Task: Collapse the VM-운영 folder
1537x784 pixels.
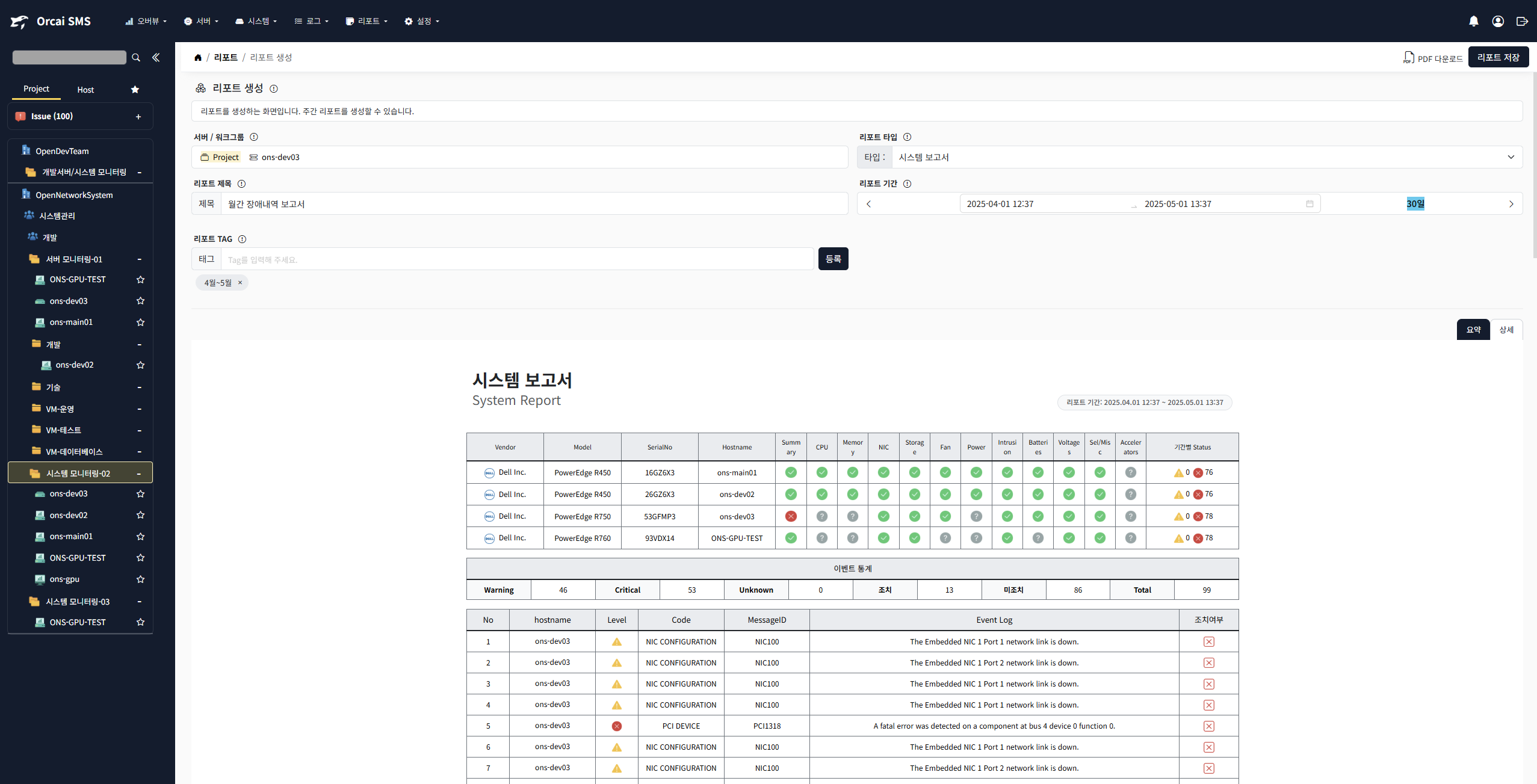Action: (x=139, y=409)
